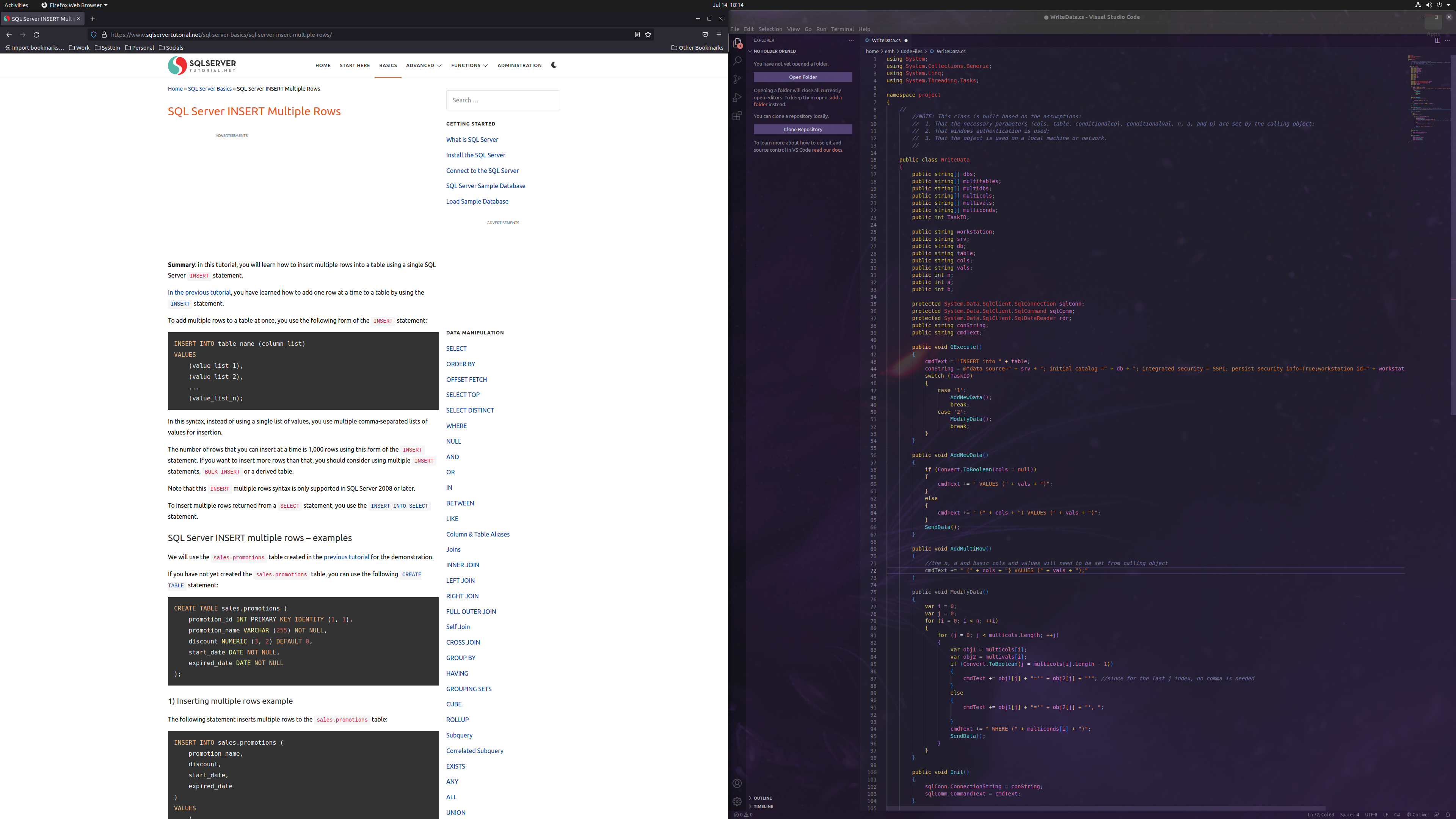Open the Accounts icon in VS Code
The width and height of the screenshot is (1456, 819).
(737, 783)
